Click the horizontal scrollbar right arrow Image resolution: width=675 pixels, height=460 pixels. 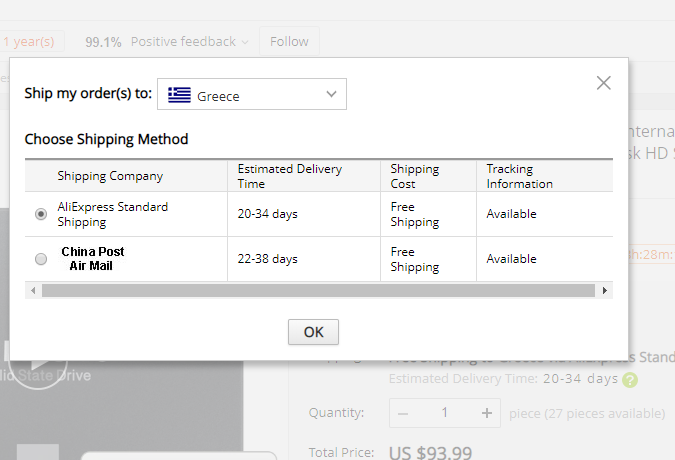(604, 290)
